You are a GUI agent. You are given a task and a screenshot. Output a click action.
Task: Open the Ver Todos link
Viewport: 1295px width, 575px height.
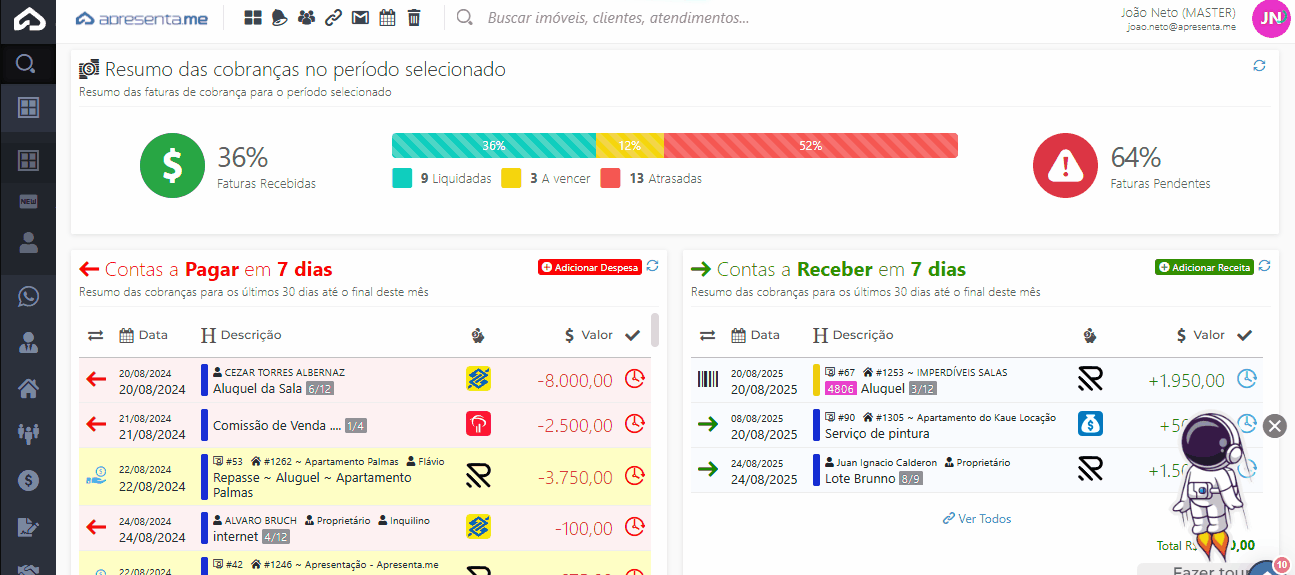click(977, 519)
